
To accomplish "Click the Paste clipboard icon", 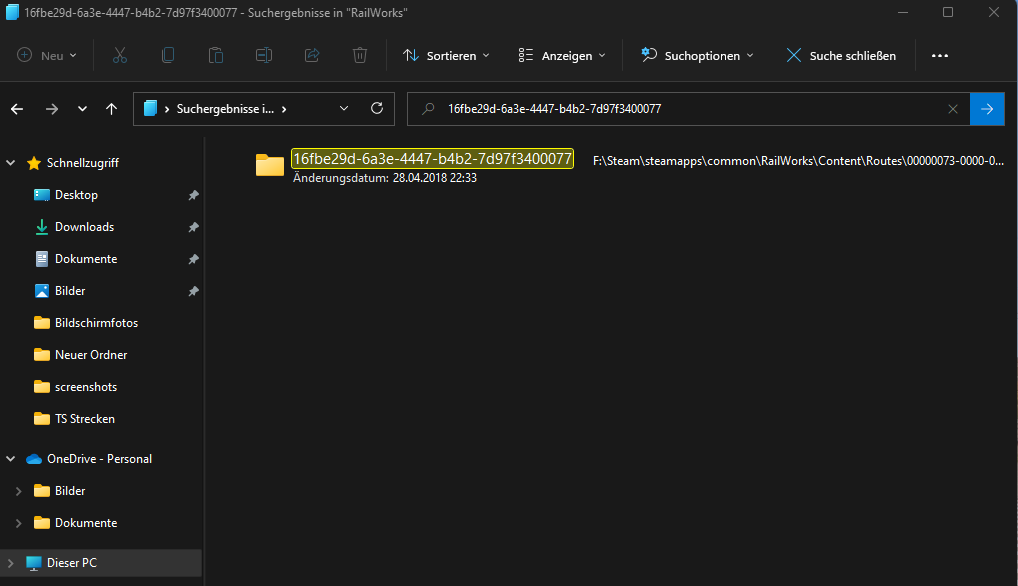I will [216, 55].
